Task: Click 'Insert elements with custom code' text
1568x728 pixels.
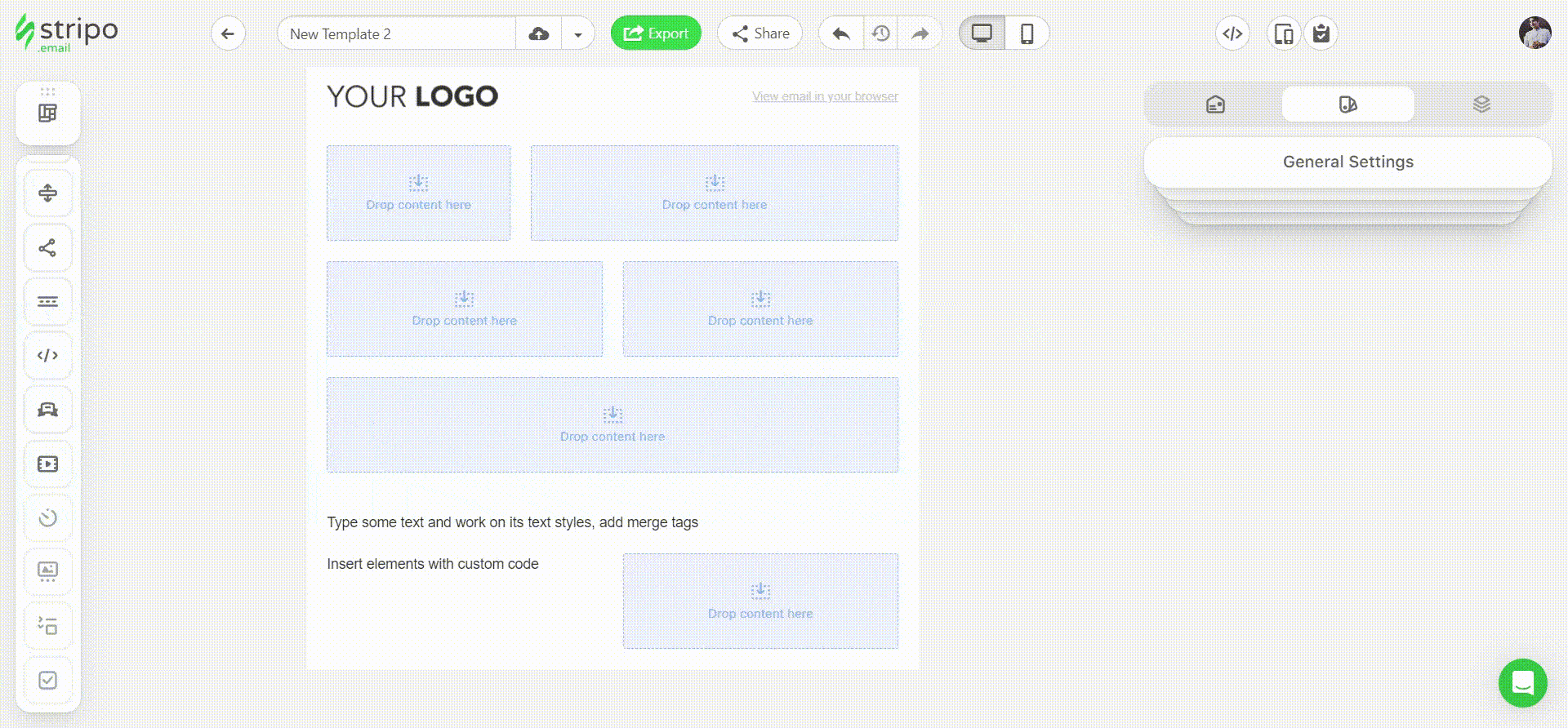Action: coord(433,564)
